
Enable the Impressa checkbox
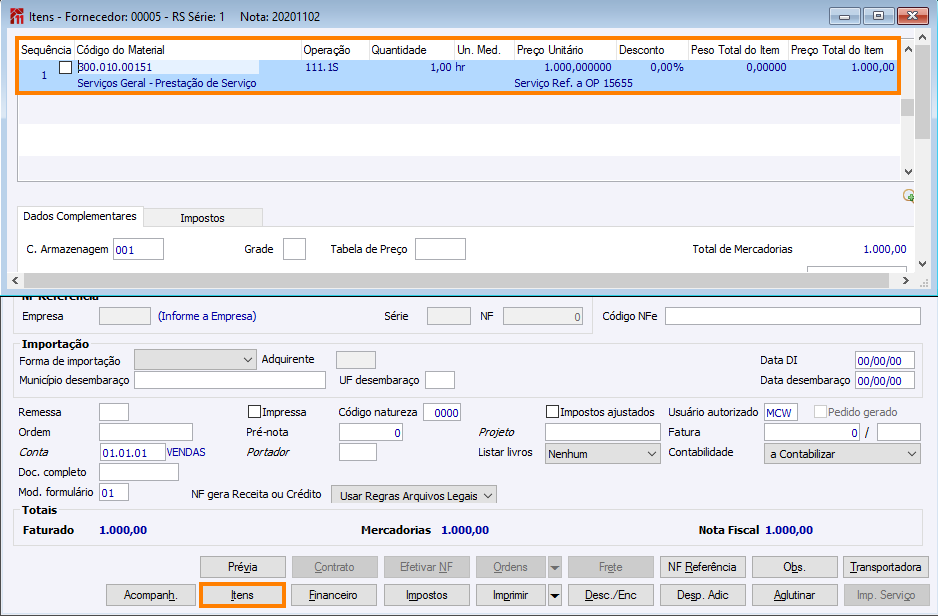(x=254, y=412)
